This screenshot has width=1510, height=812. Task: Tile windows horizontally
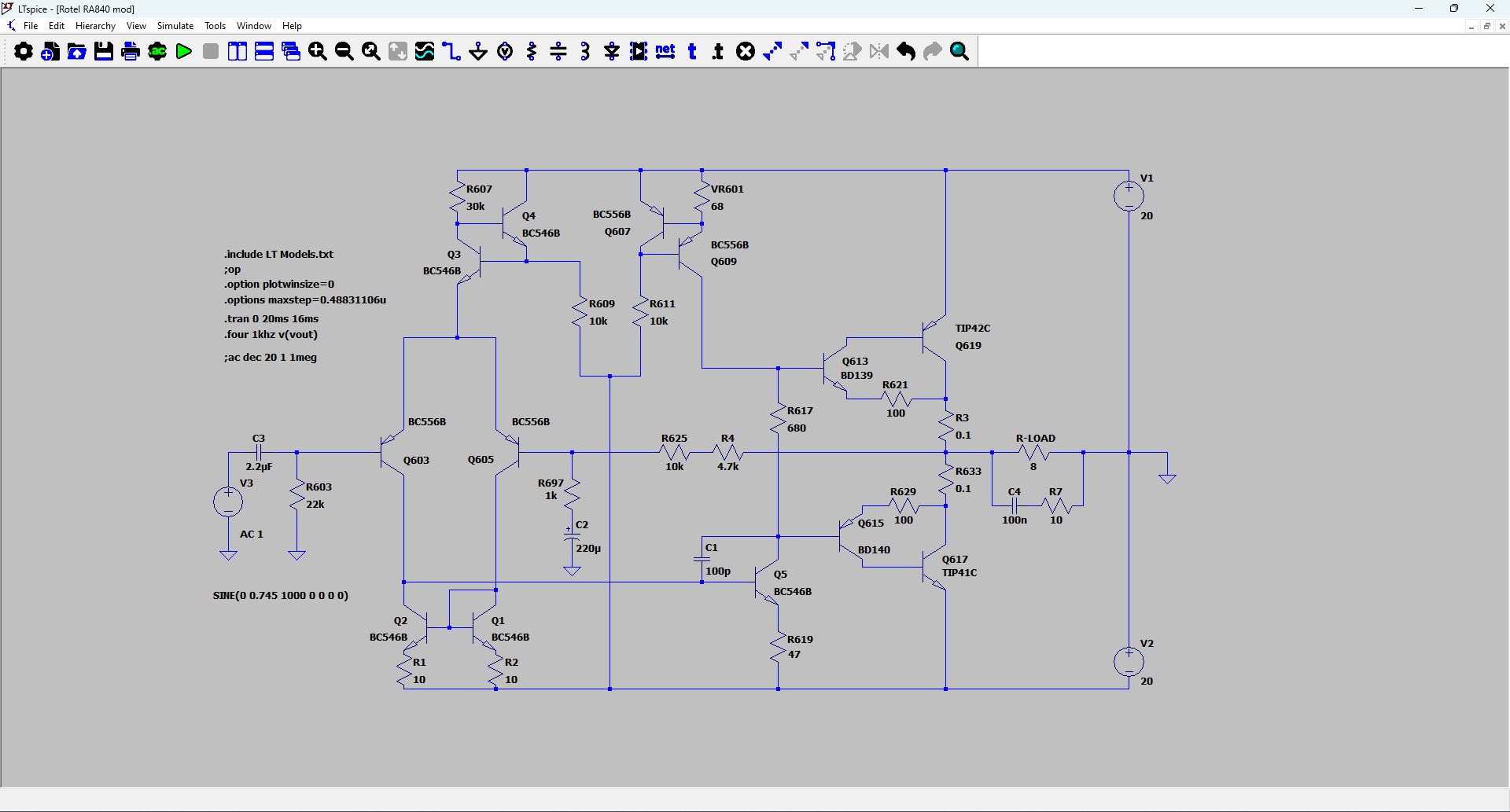coord(264,52)
